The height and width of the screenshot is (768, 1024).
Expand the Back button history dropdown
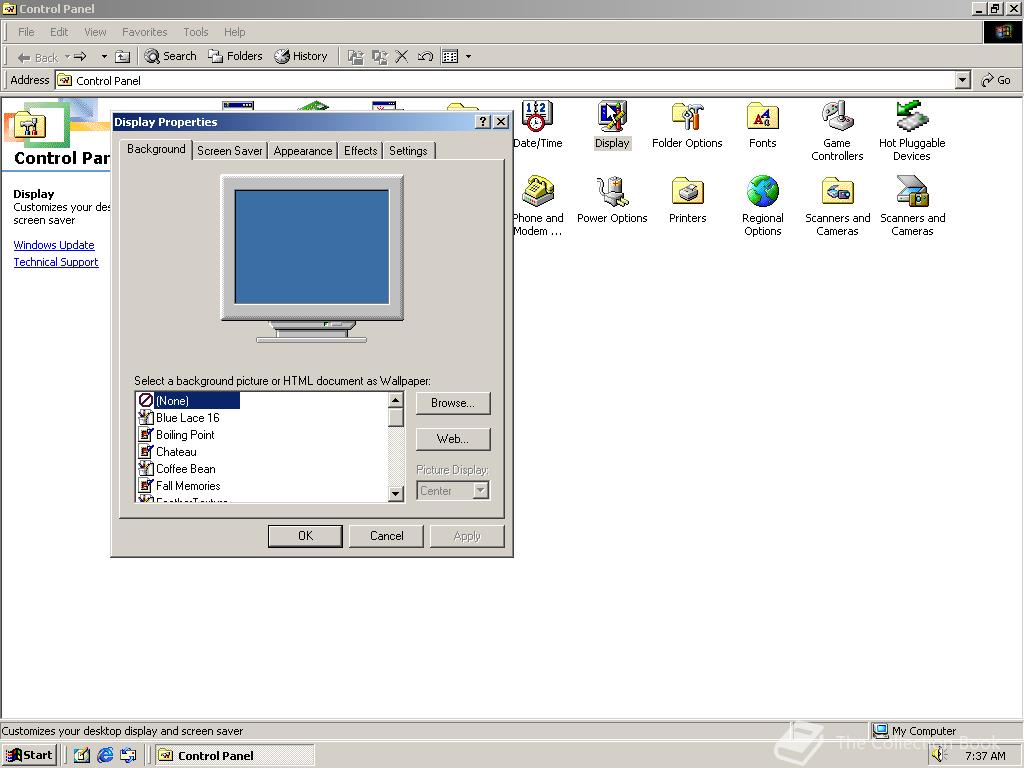(x=67, y=57)
